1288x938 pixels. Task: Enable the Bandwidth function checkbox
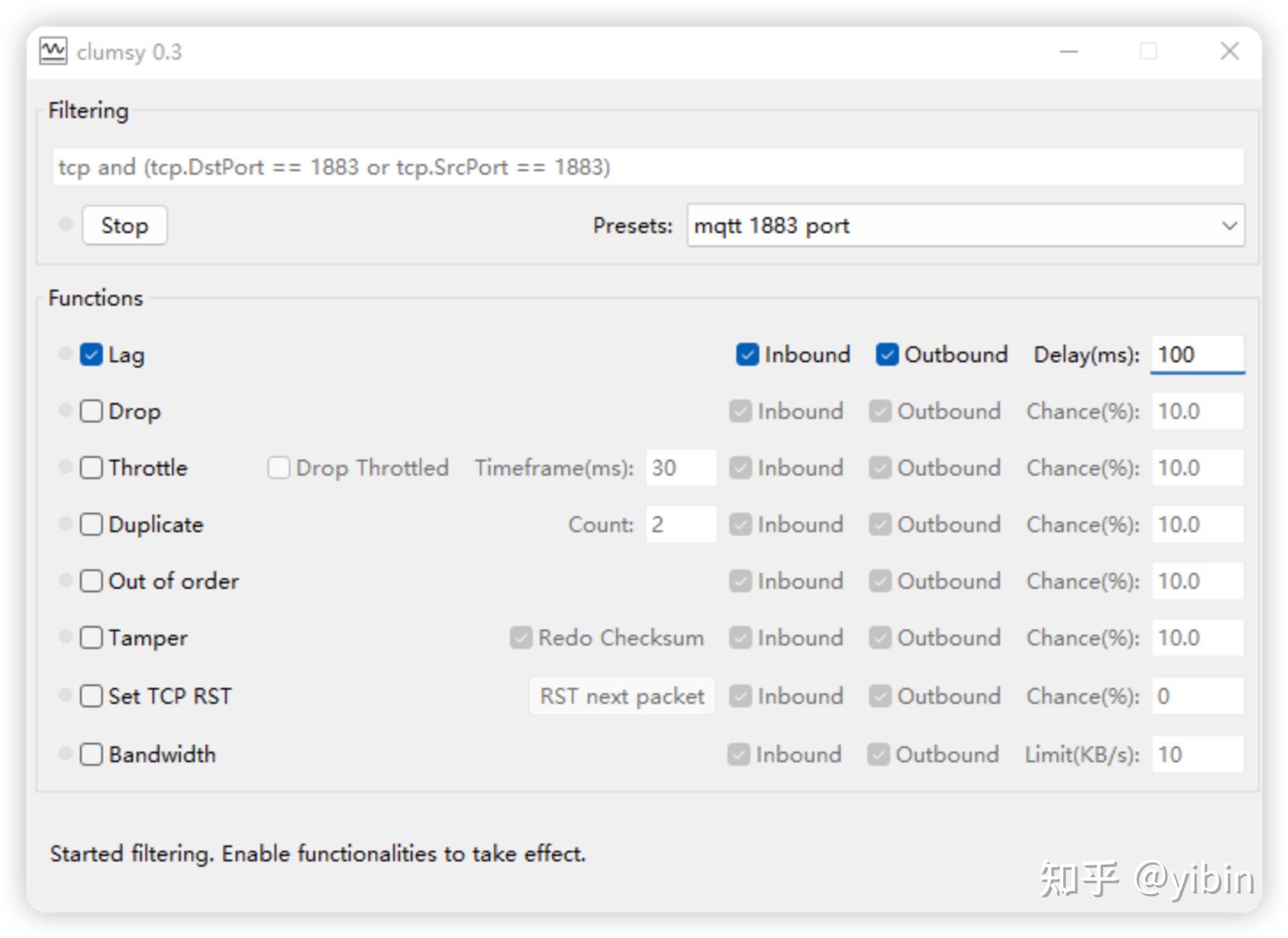pyautogui.click(x=91, y=754)
